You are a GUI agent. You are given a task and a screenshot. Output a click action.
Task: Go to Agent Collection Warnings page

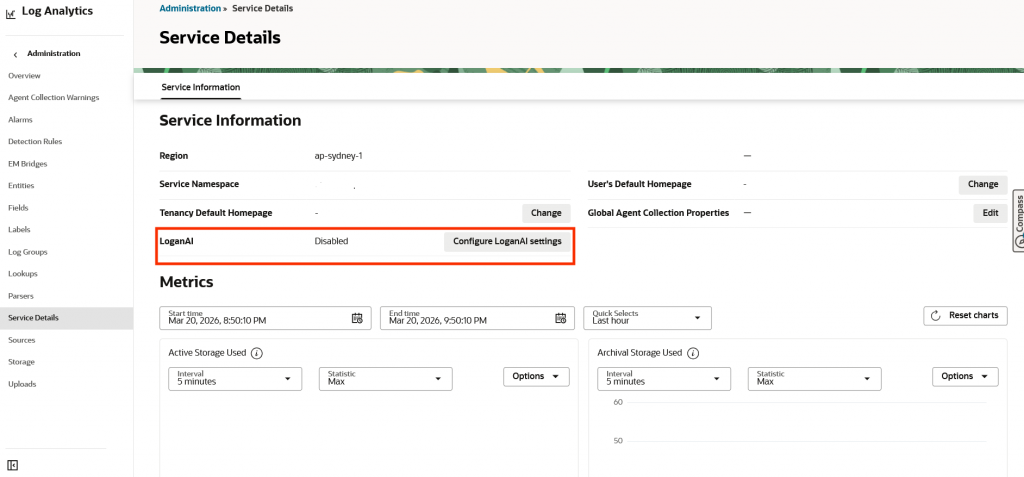[x=53, y=98]
